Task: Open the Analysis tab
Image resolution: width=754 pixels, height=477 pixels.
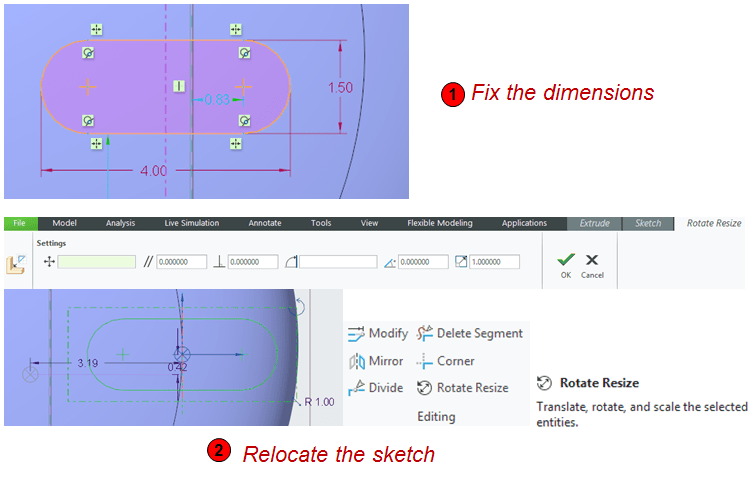Action: [120, 223]
